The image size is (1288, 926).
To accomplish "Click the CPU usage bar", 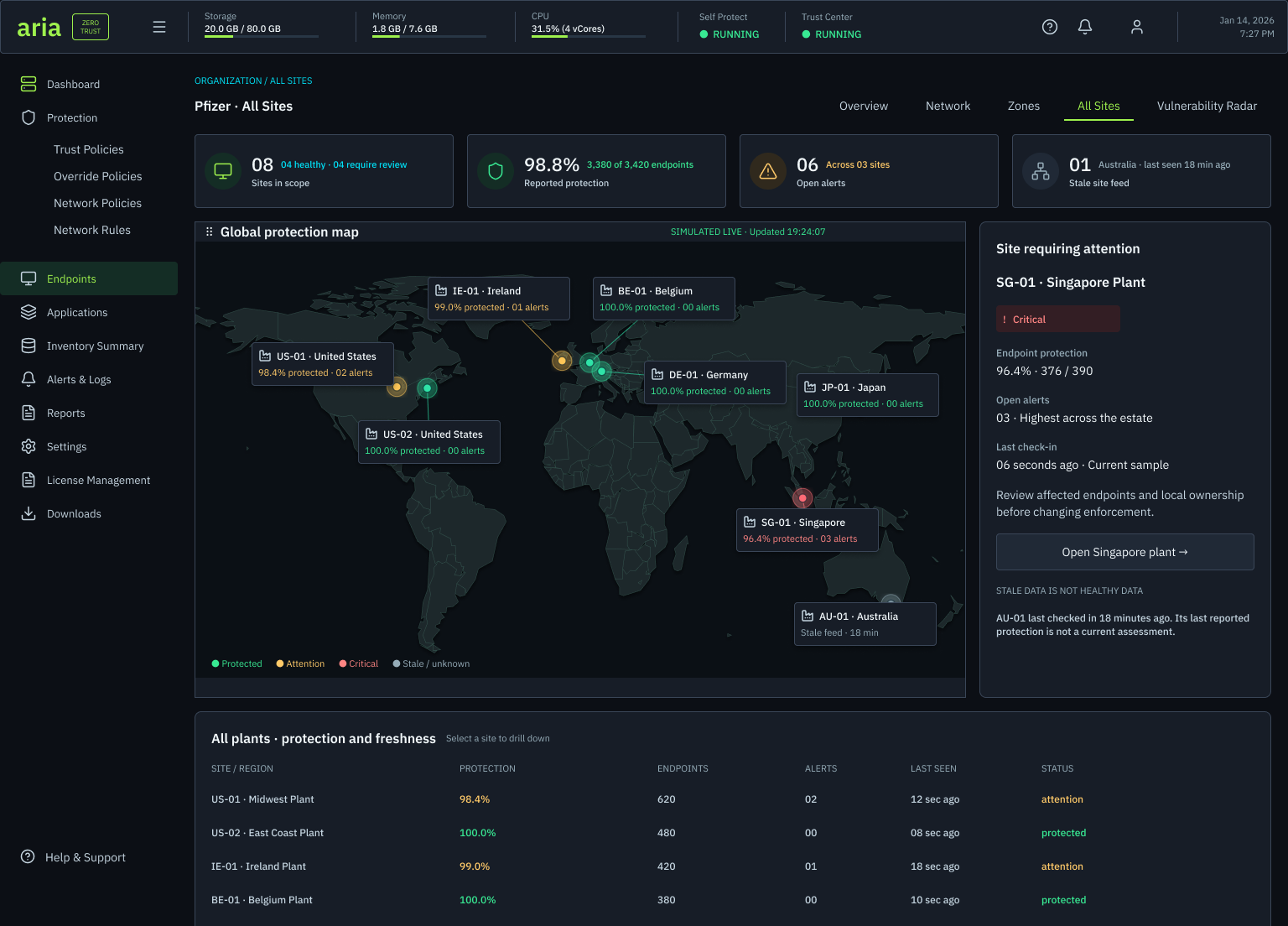I will point(589,36).
